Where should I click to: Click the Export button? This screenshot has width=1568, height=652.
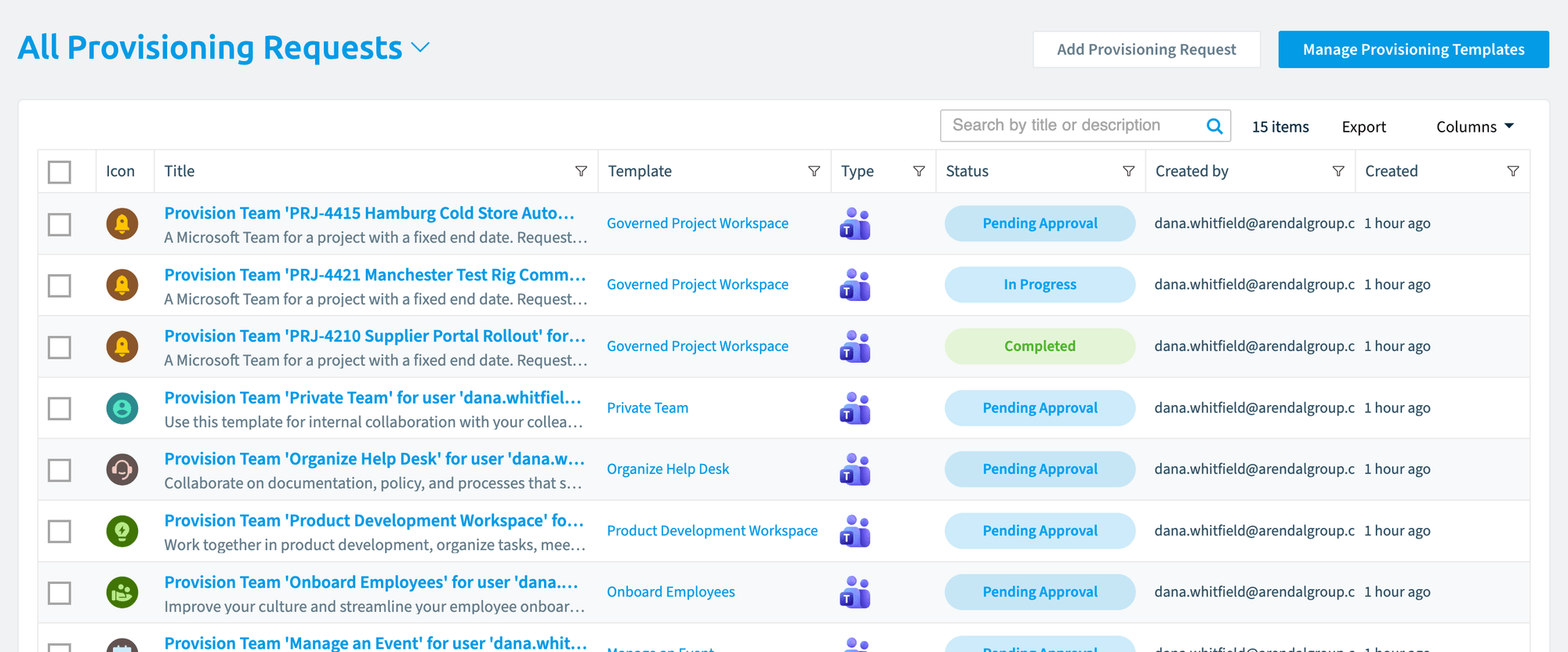tap(1363, 127)
